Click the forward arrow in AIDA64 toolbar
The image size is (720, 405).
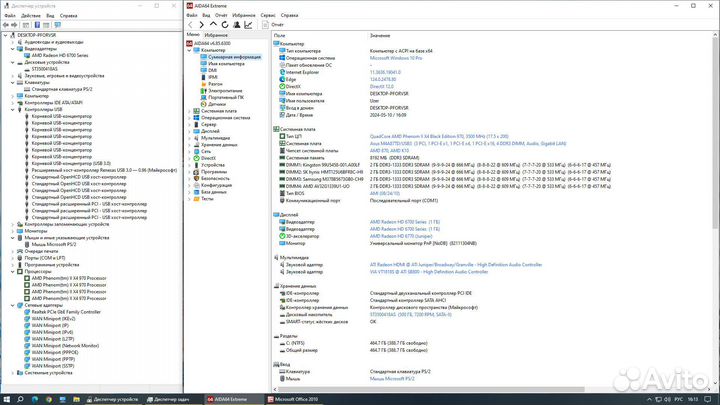pyautogui.click(x=201, y=26)
